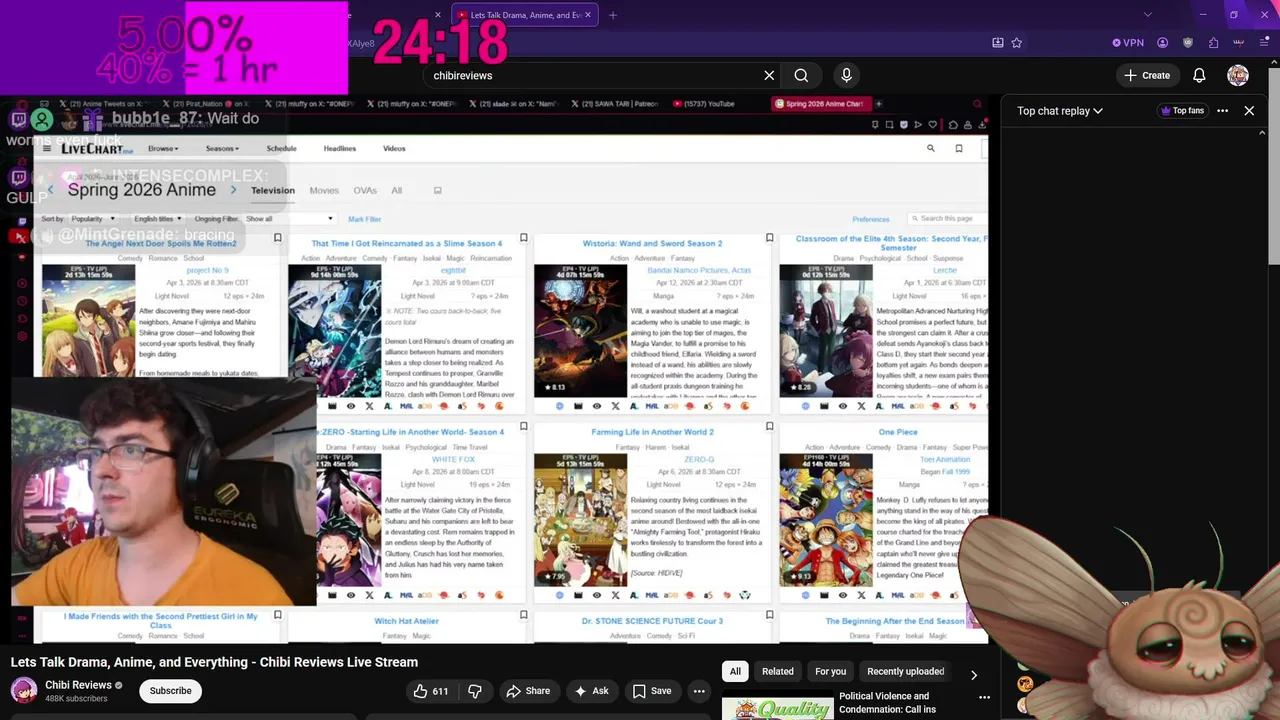Open the Top fans leaderboard
The image size is (1280, 720).
[x=1181, y=111]
